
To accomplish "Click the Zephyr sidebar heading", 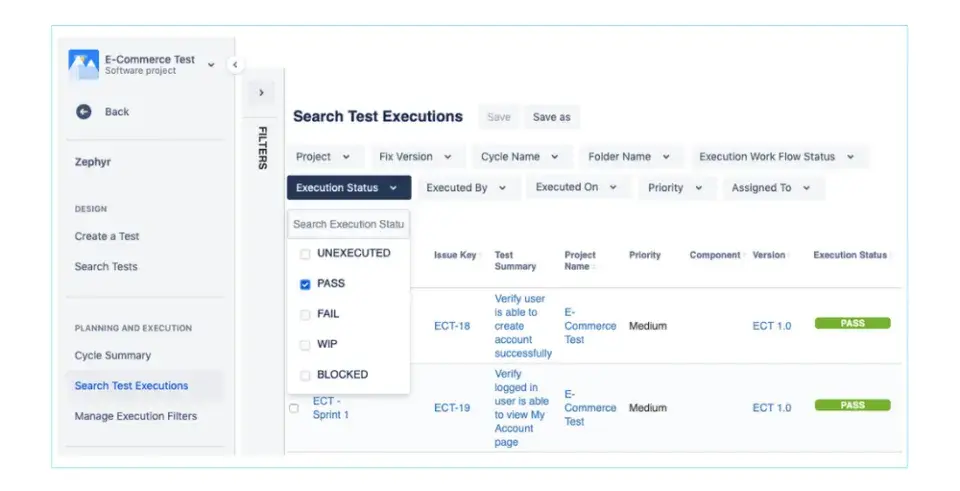I will click(92, 162).
